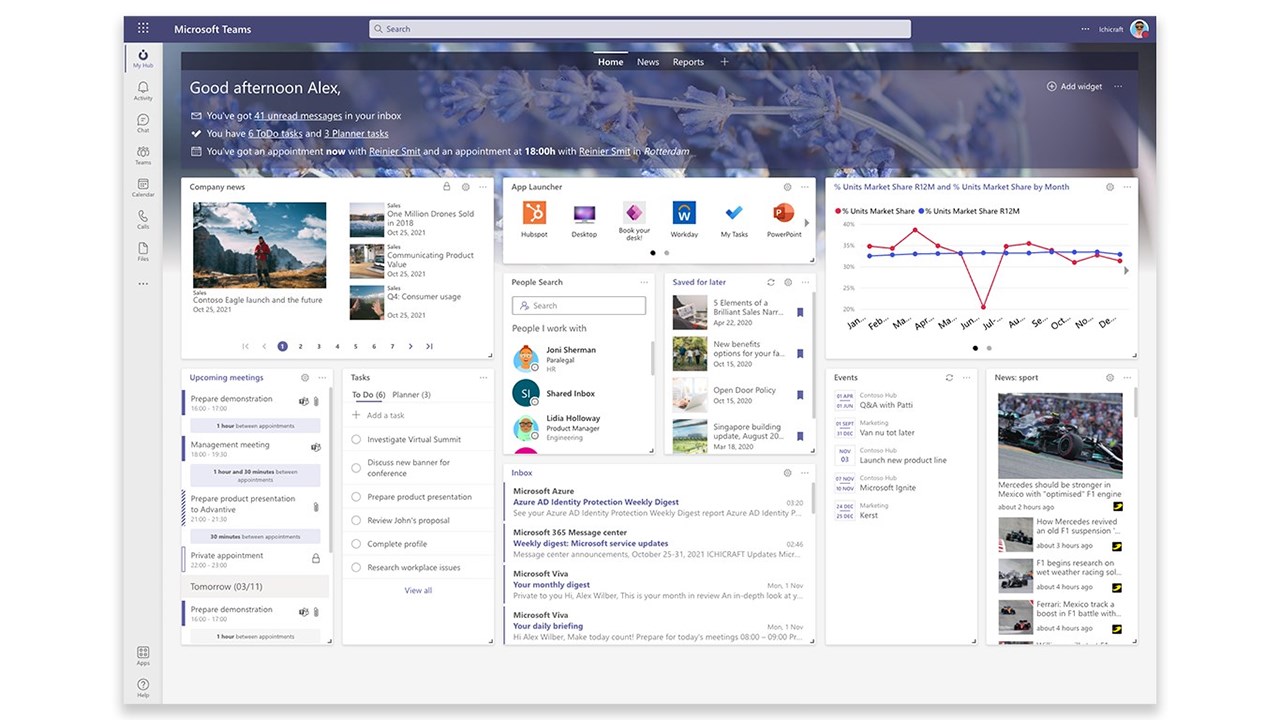Mark Discuss new banner for conference complete
This screenshot has width=1280, height=720.
[x=356, y=468]
